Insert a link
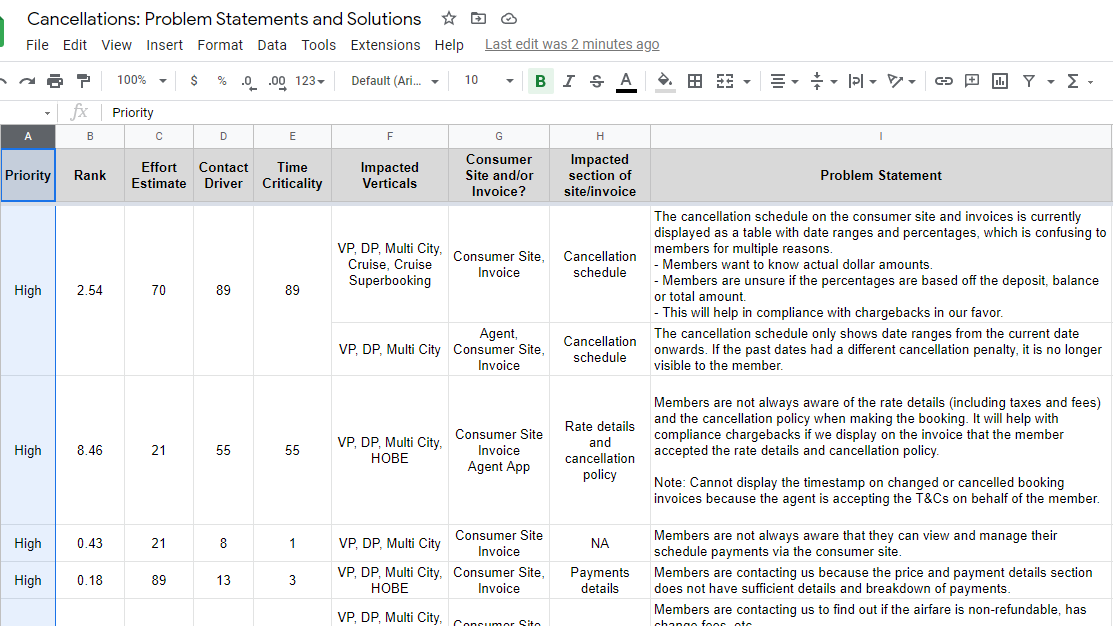The height and width of the screenshot is (626, 1113). pyautogui.click(x=943, y=81)
